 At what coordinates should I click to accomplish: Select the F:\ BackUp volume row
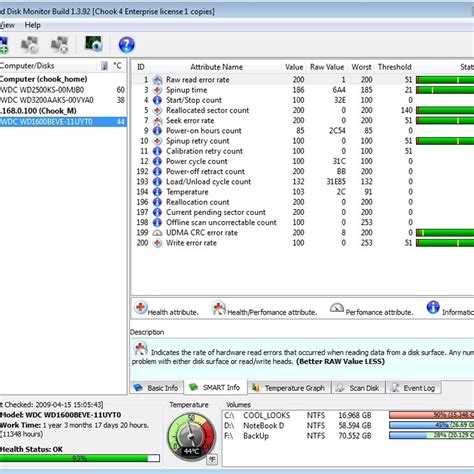pyautogui.click(x=349, y=436)
